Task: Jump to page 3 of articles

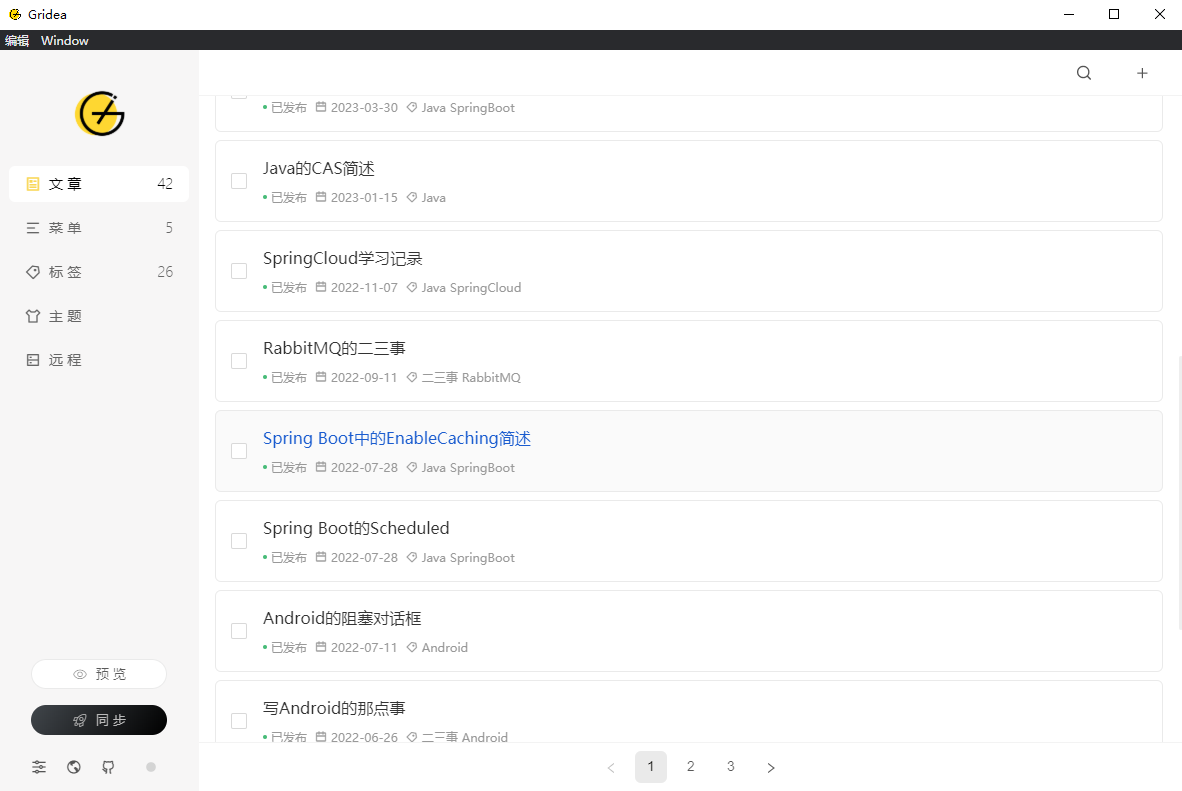Action: [x=731, y=767]
